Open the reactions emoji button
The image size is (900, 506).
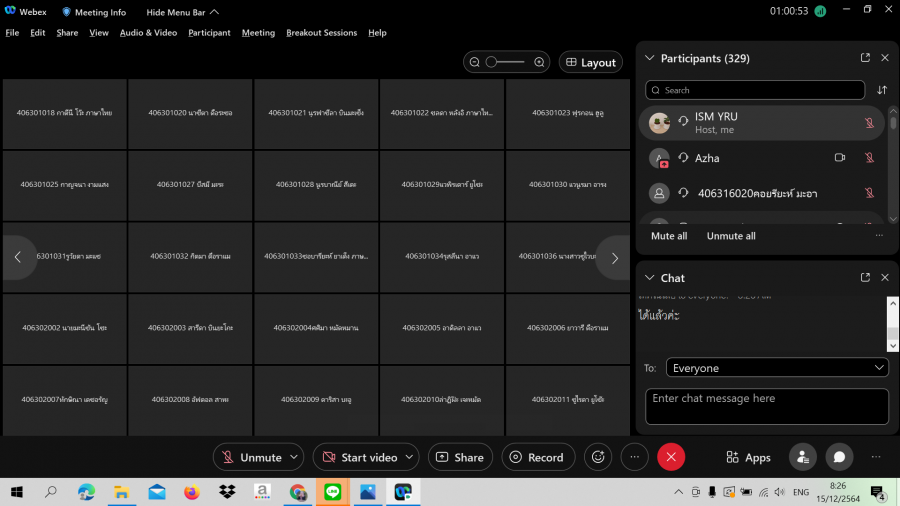coord(599,457)
